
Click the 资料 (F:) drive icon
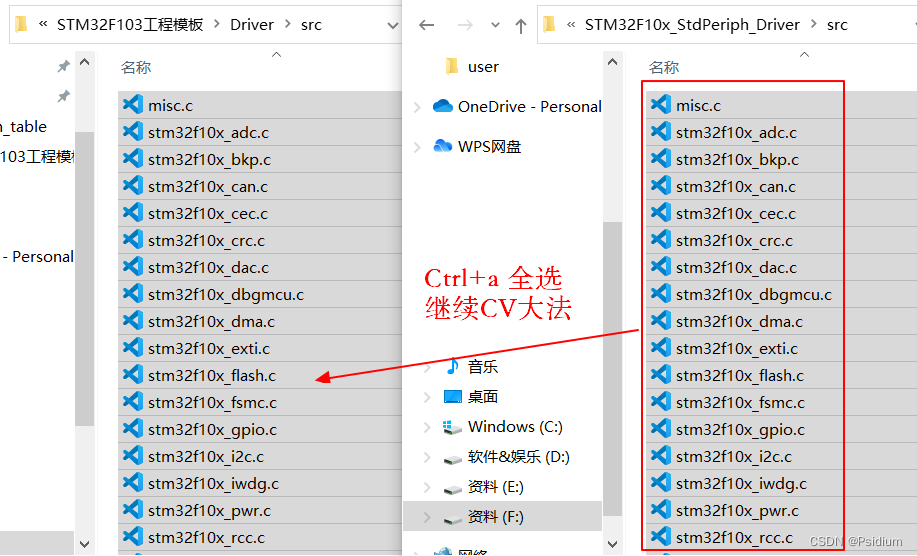[x=453, y=519]
